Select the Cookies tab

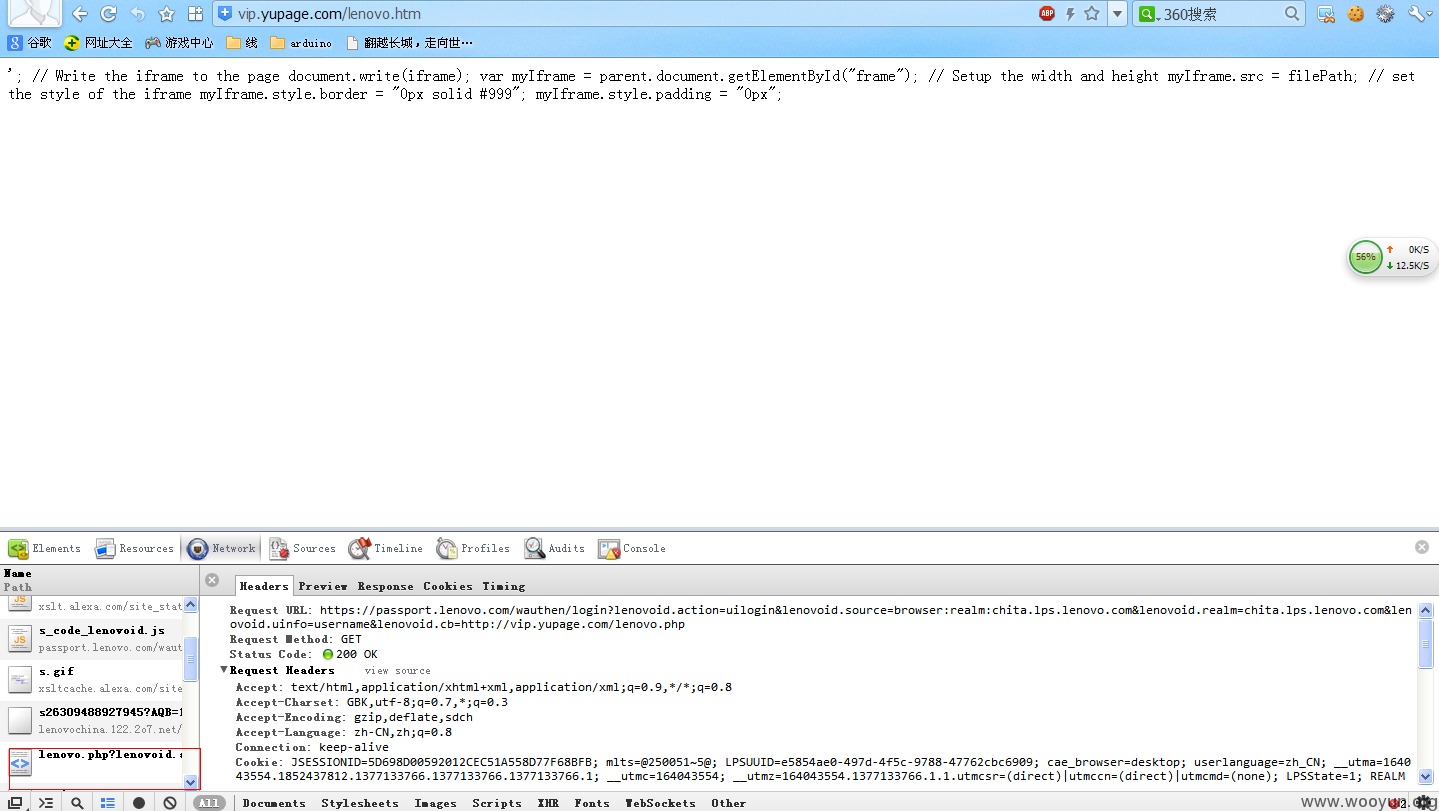[448, 586]
